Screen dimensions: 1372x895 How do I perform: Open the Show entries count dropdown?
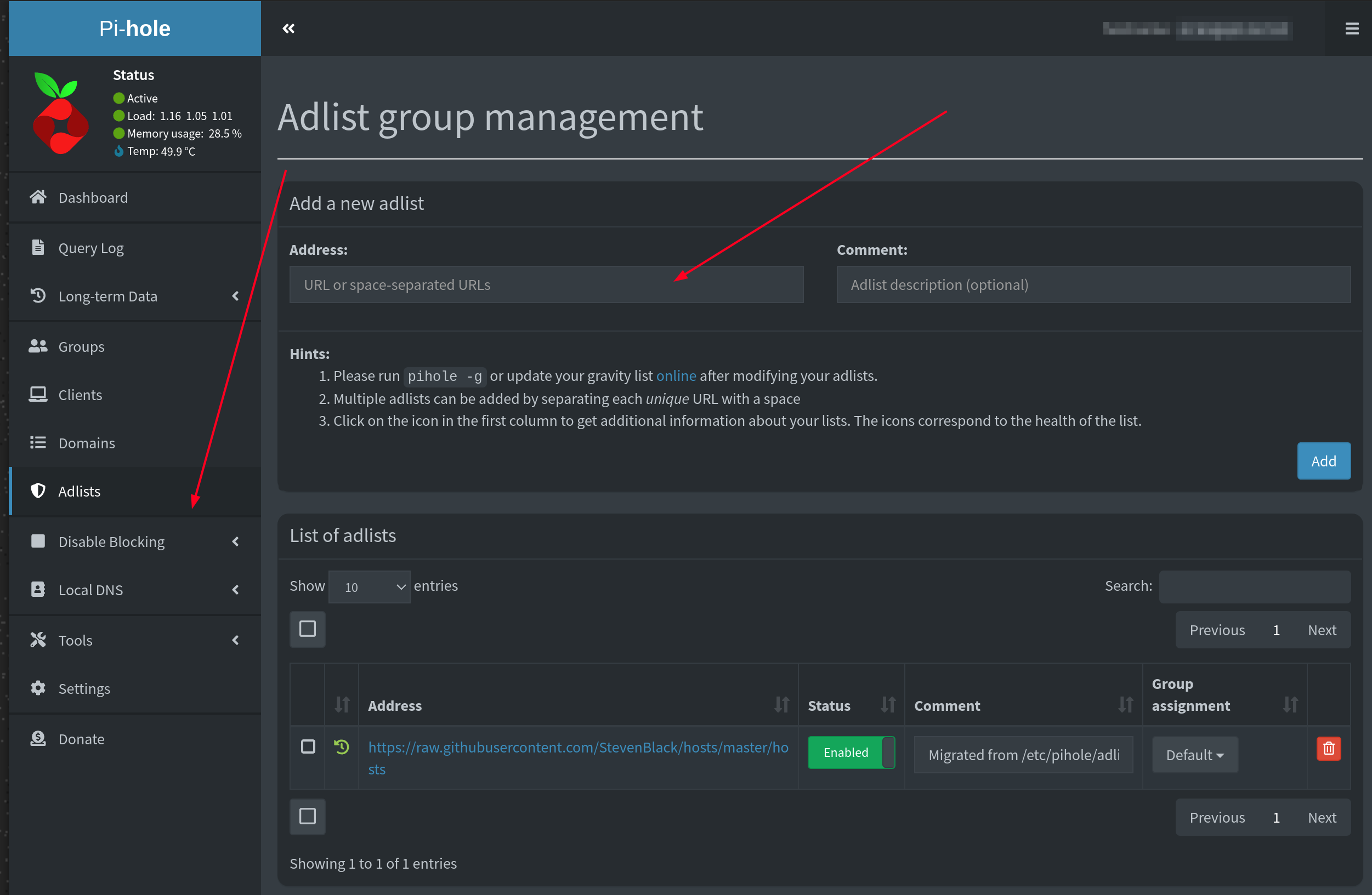point(369,586)
